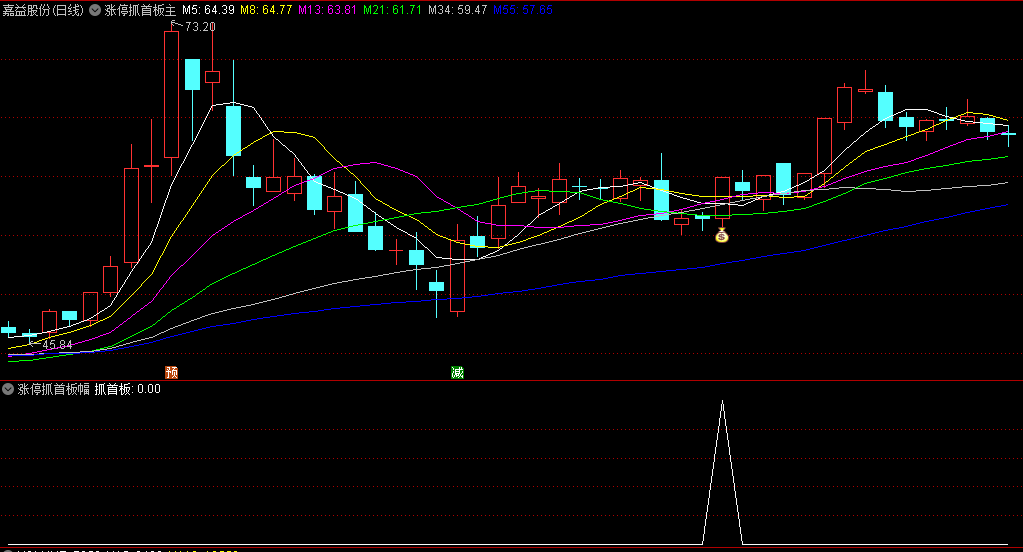Click the M34: 59.47 moving average label
The image size is (1023, 552).
tap(457, 10)
